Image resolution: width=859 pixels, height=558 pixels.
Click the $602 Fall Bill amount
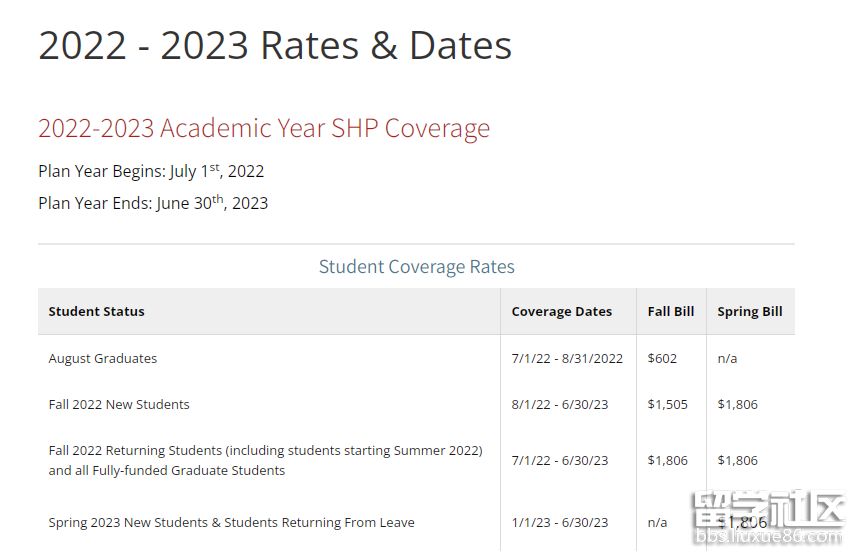[662, 359]
